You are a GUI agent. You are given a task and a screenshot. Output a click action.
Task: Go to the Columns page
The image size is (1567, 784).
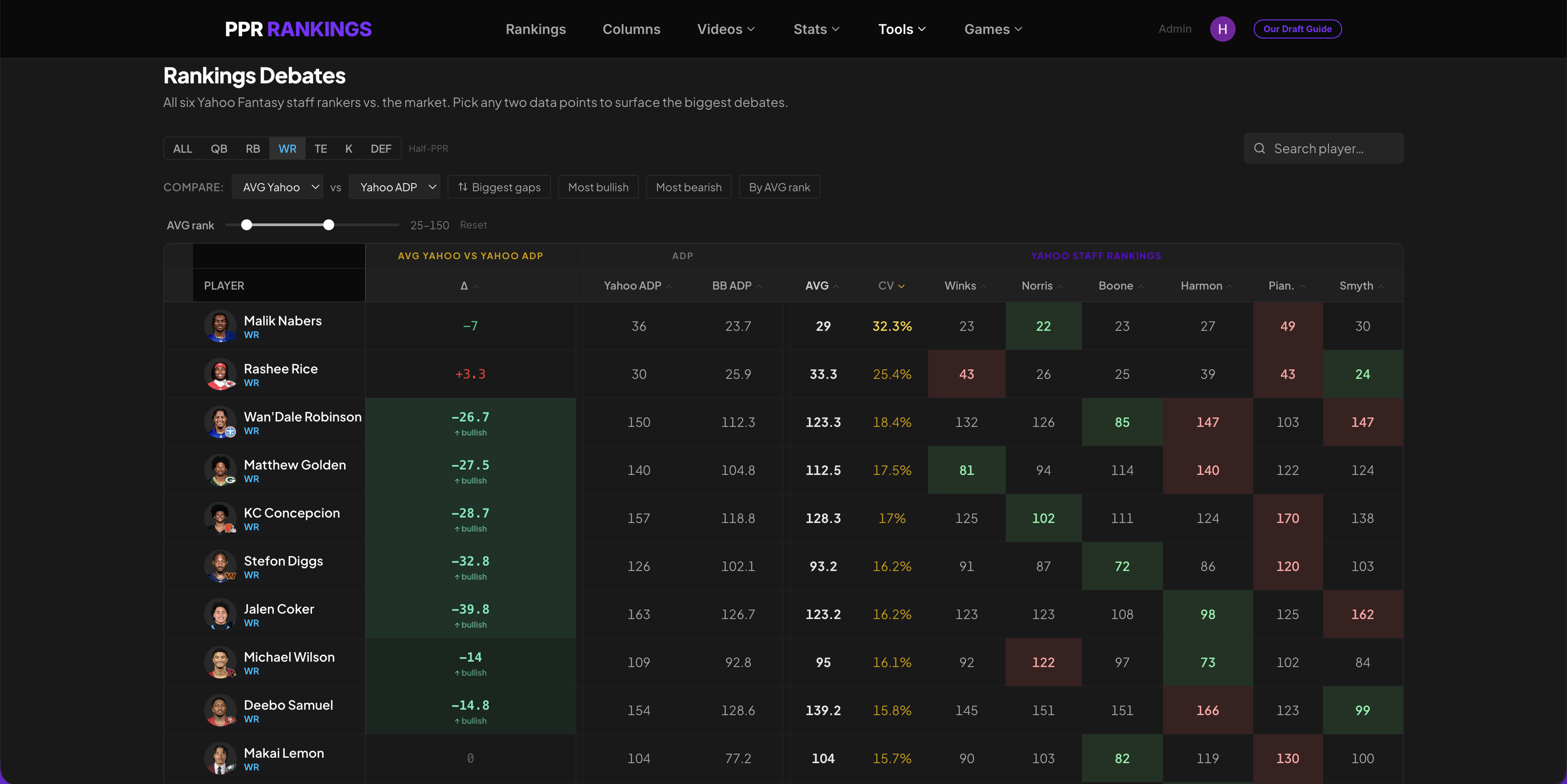(631, 29)
